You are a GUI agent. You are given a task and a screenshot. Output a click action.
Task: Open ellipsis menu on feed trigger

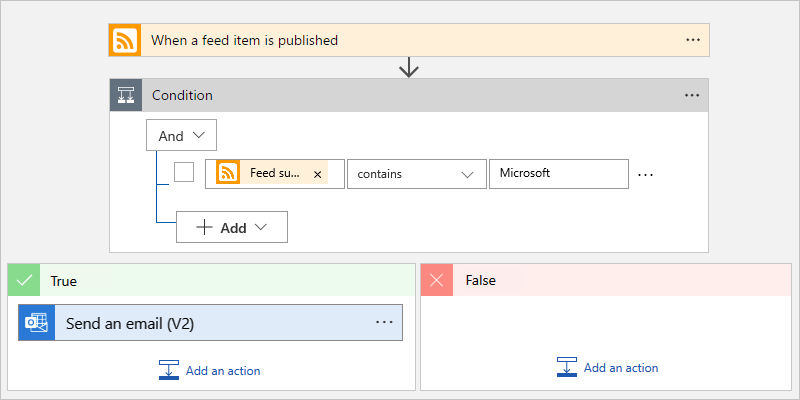point(693,40)
